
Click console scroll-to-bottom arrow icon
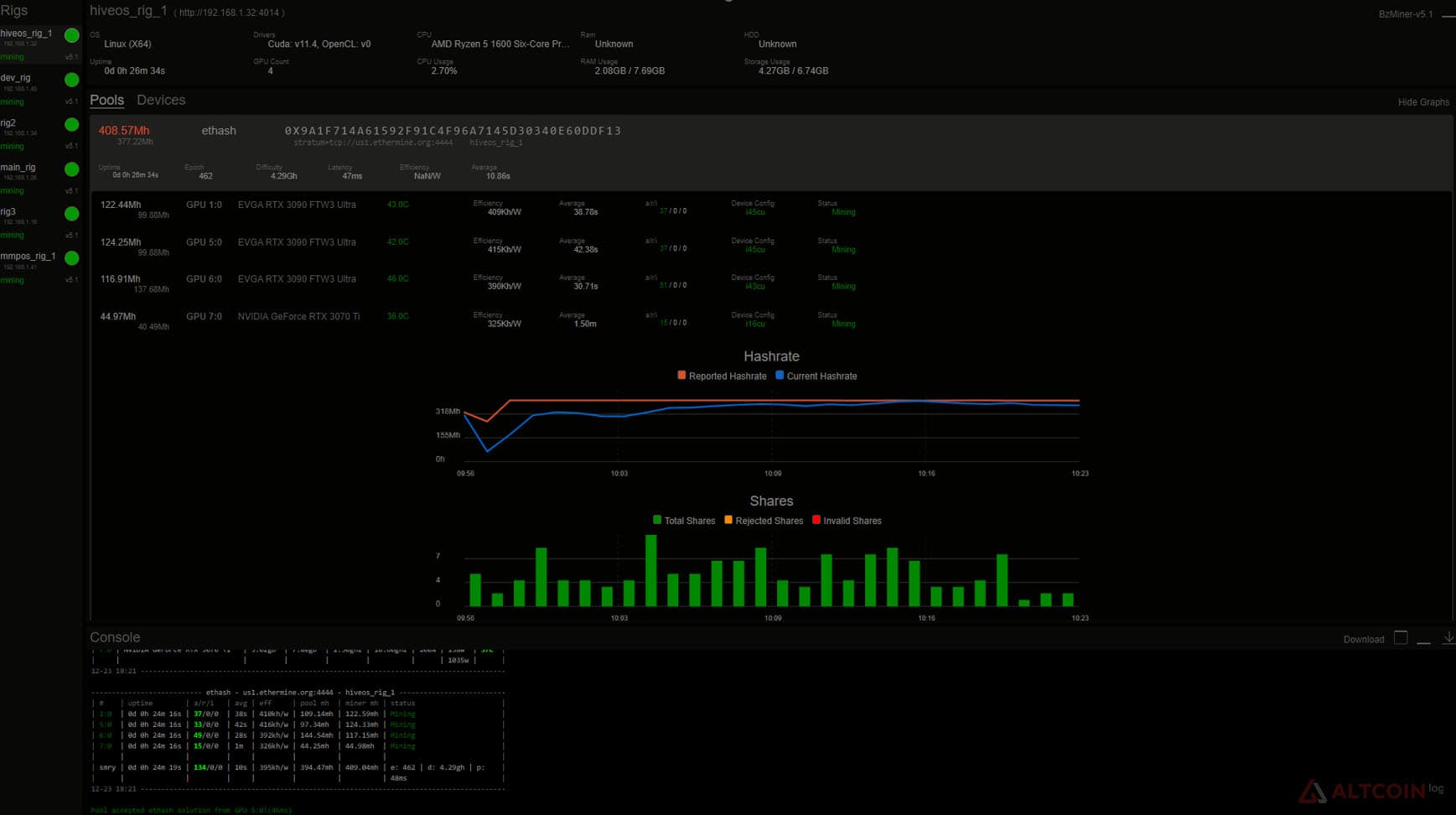tap(1448, 638)
